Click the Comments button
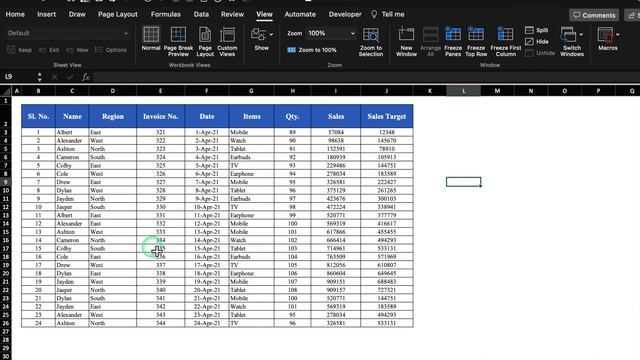This screenshot has height=360, width=640. pyautogui.click(x=594, y=15)
